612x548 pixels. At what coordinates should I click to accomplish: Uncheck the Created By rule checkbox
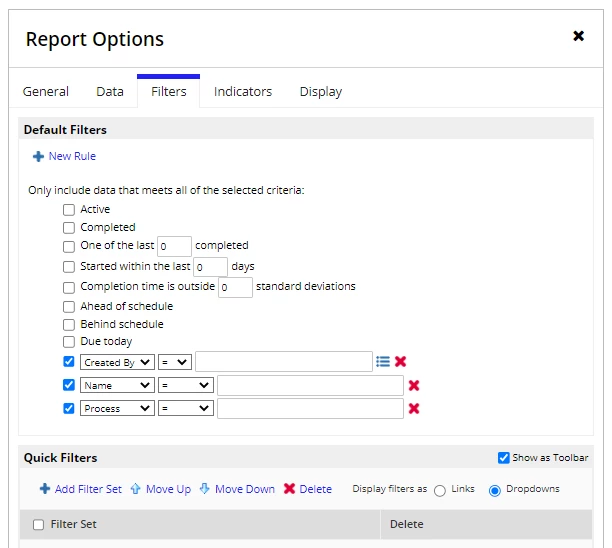pos(69,361)
